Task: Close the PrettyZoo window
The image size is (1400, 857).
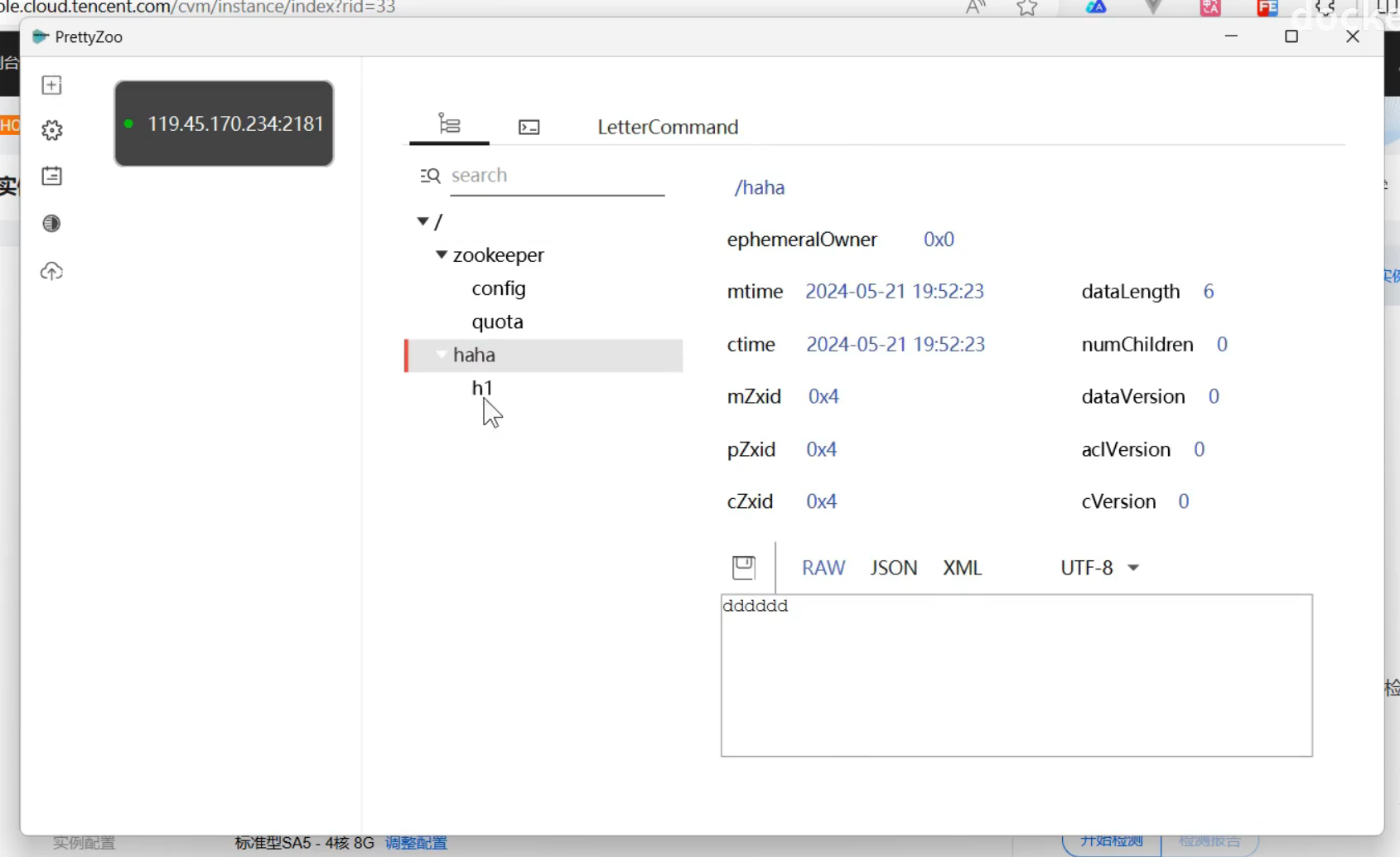Action: coord(1353,36)
